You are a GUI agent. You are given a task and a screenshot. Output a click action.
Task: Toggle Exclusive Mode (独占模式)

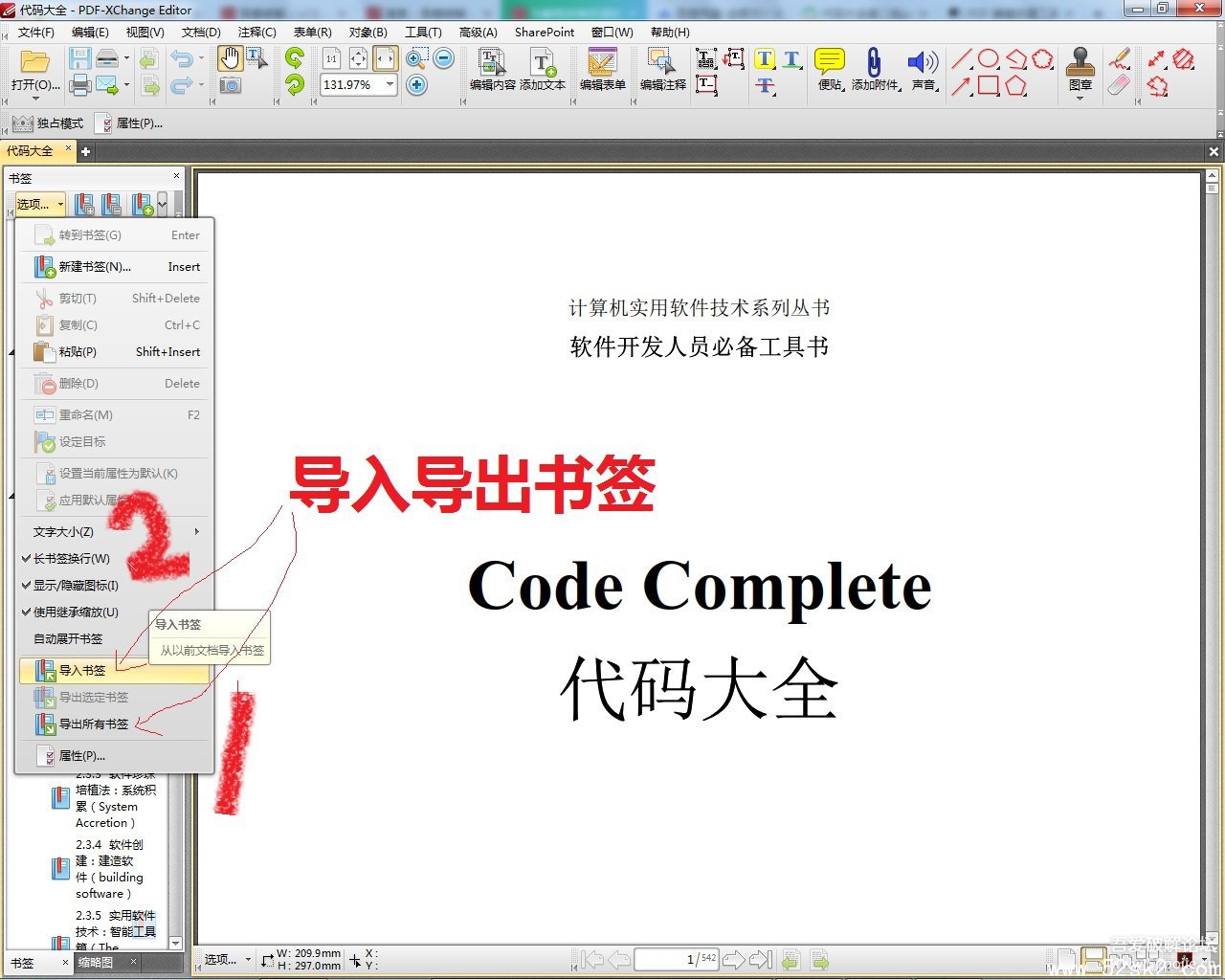[x=48, y=123]
